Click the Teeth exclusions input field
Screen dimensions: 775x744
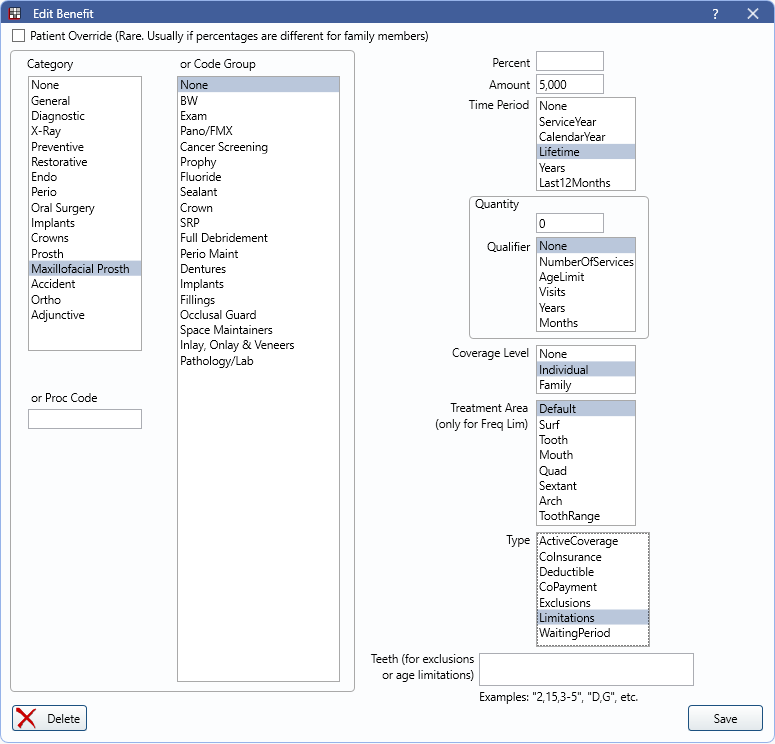586,669
